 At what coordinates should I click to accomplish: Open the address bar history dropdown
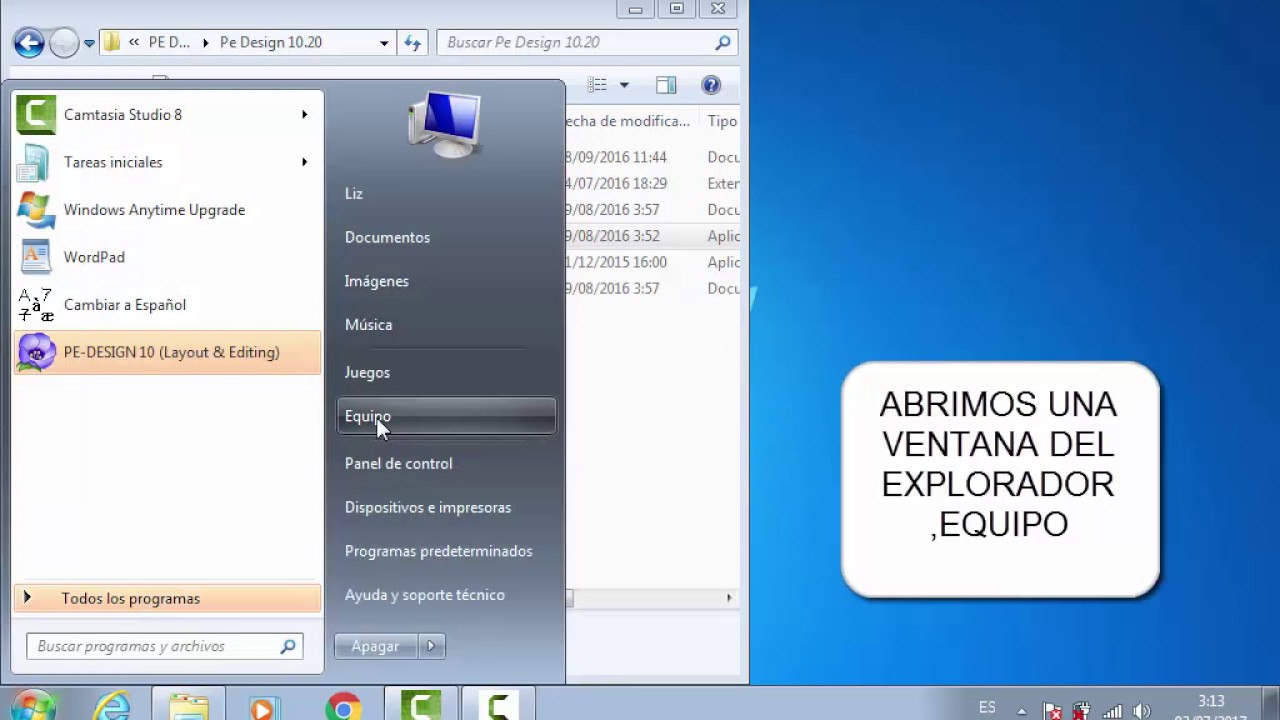[x=384, y=43]
